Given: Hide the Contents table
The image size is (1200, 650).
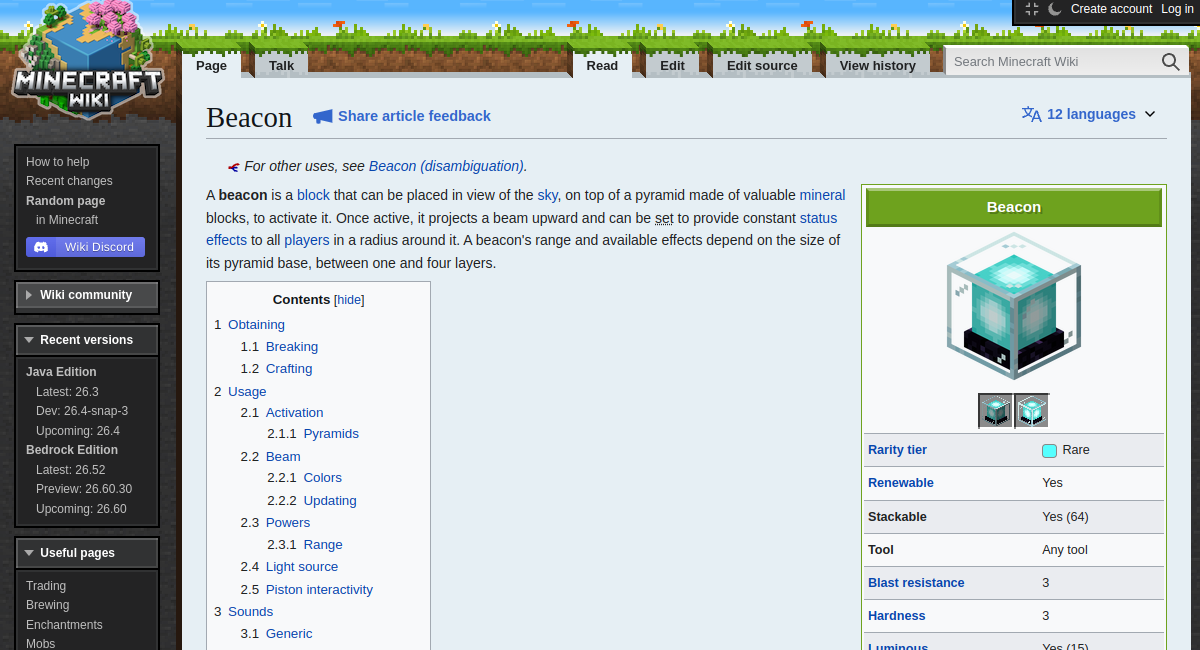Looking at the screenshot, I should [349, 300].
